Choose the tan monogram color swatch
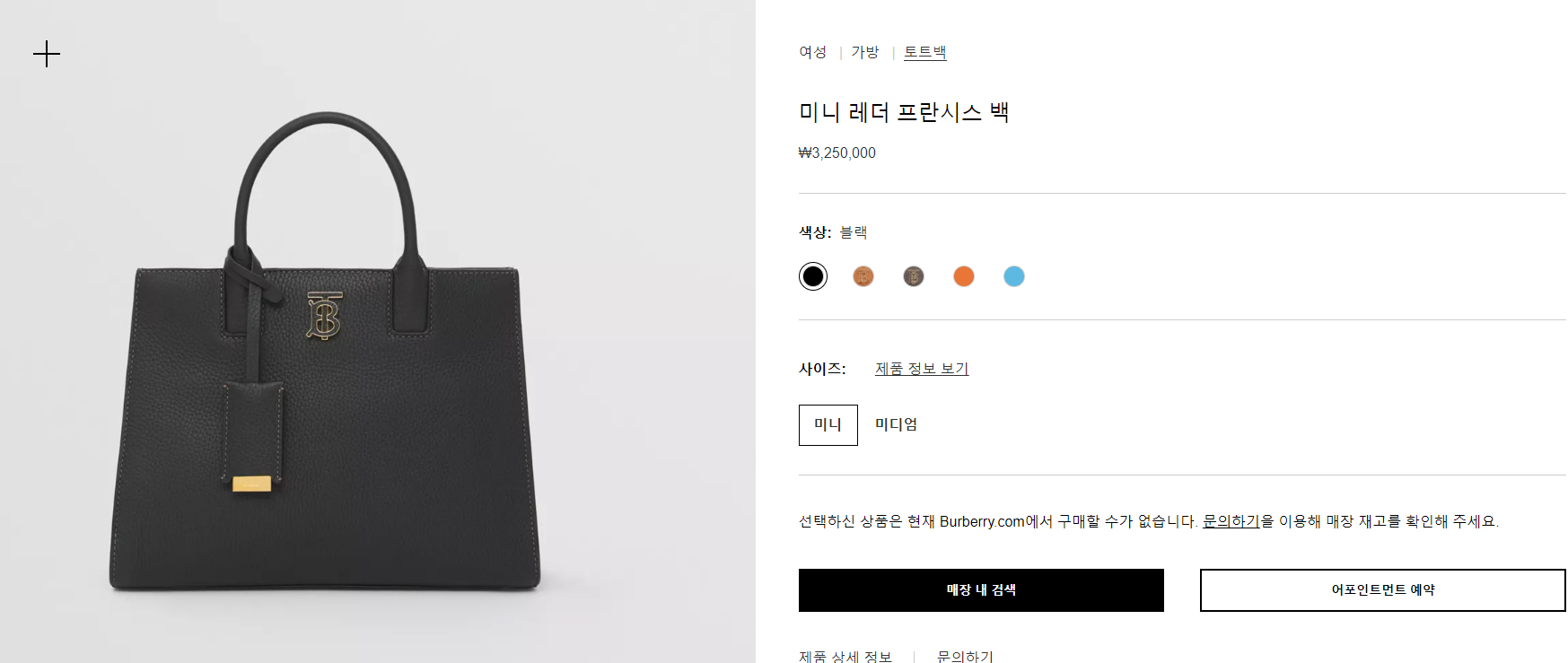This screenshot has height=663, width=1568. point(863,276)
